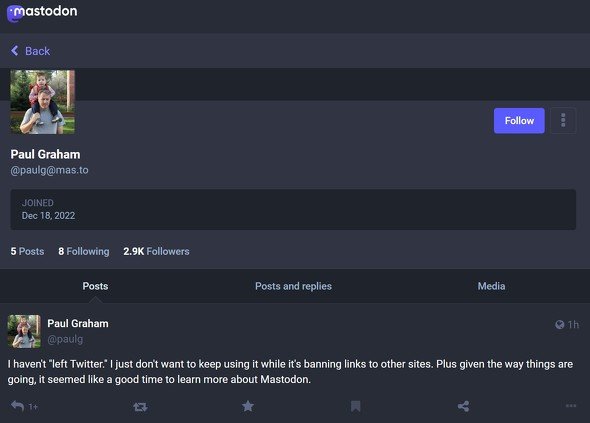Bookmark the post about leaving Twitter
This screenshot has width=590, height=423.
pos(356,406)
